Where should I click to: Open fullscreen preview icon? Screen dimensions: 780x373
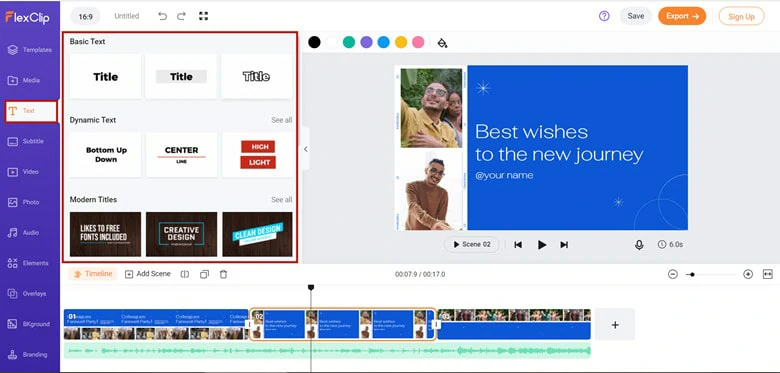(x=203, y=16)
